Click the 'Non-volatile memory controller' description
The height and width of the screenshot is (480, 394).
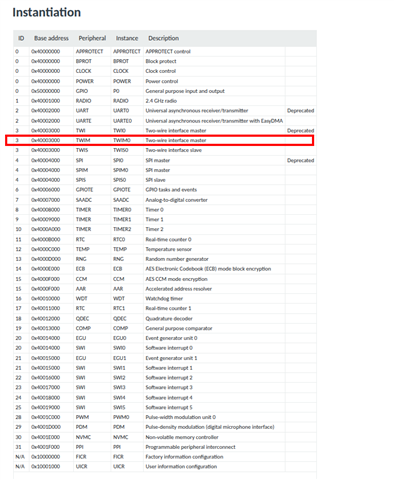(x=182, y=437)
